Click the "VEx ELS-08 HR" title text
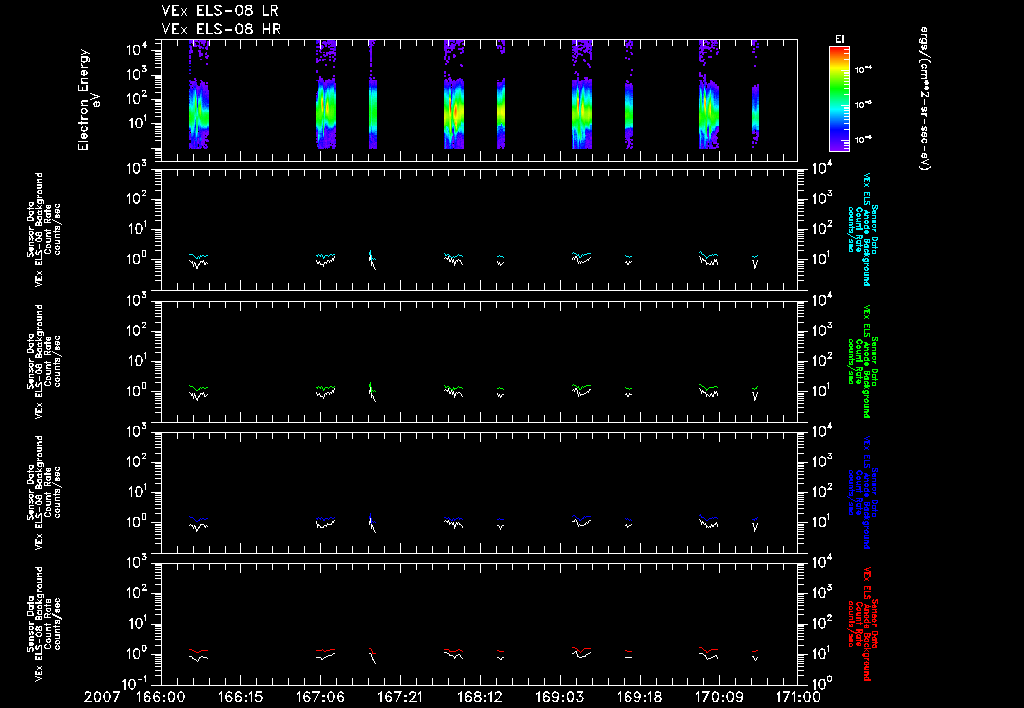This screenshot has width=1024, height=708. point(222,29)
